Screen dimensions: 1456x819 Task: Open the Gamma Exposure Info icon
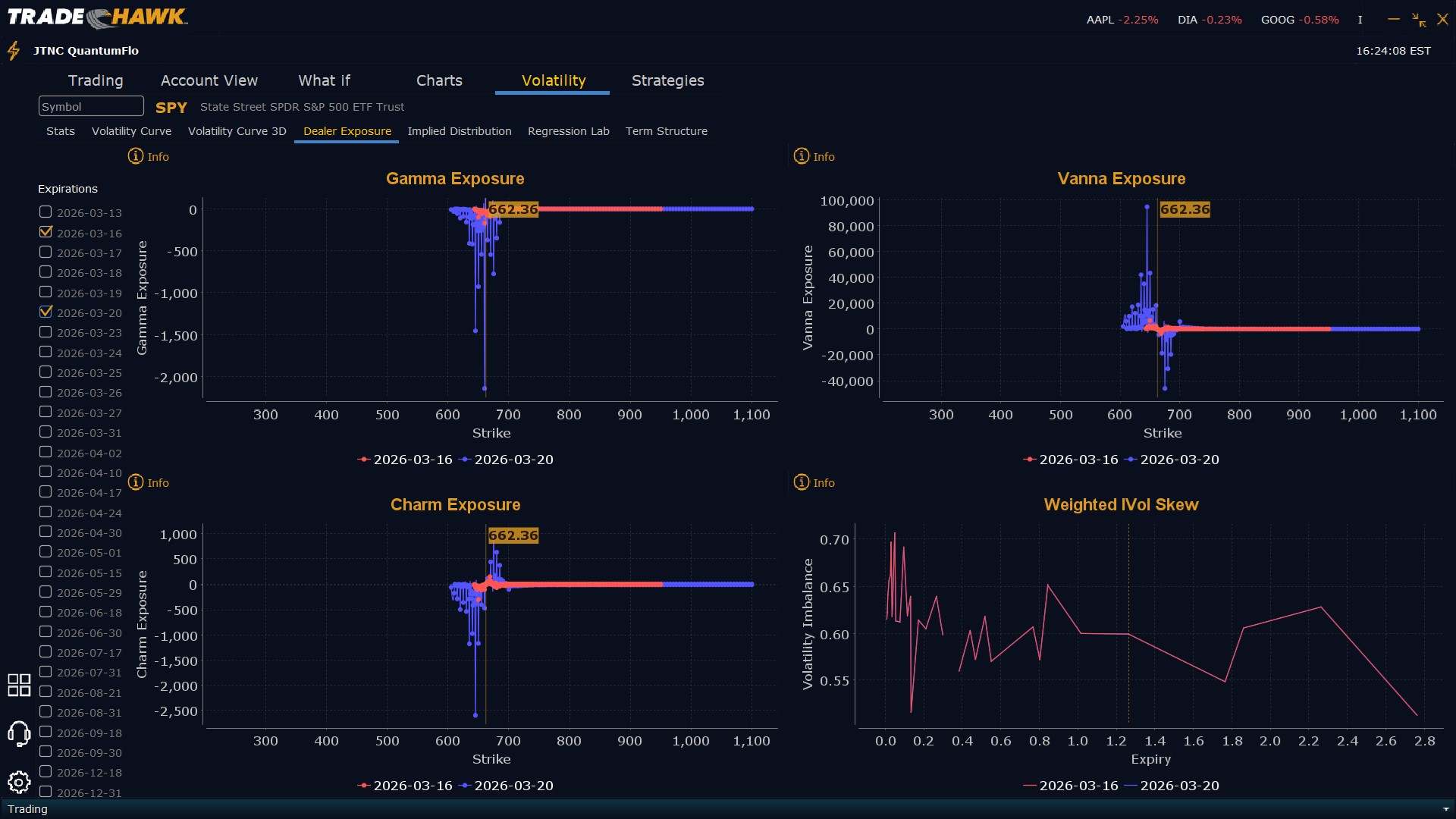pos(136,156)
